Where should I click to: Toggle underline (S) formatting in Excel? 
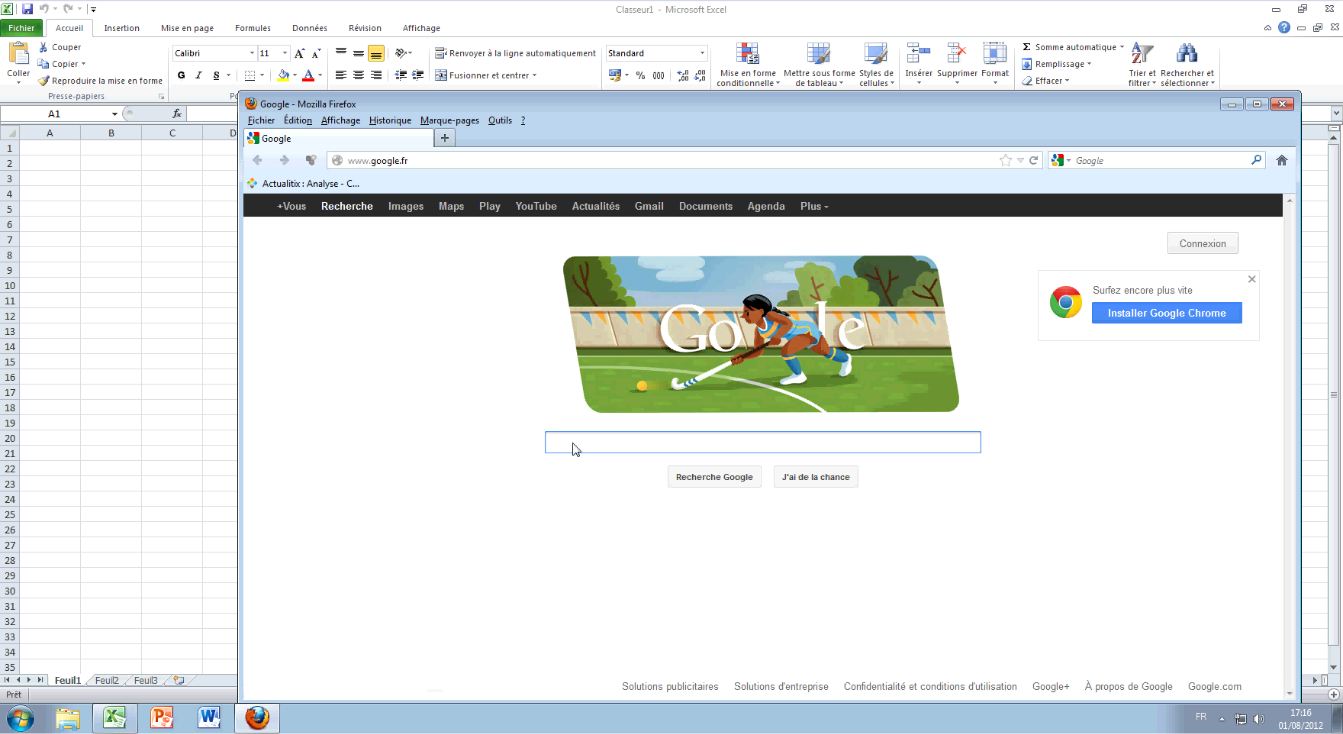pyautogui.click(x=216, y=75)
